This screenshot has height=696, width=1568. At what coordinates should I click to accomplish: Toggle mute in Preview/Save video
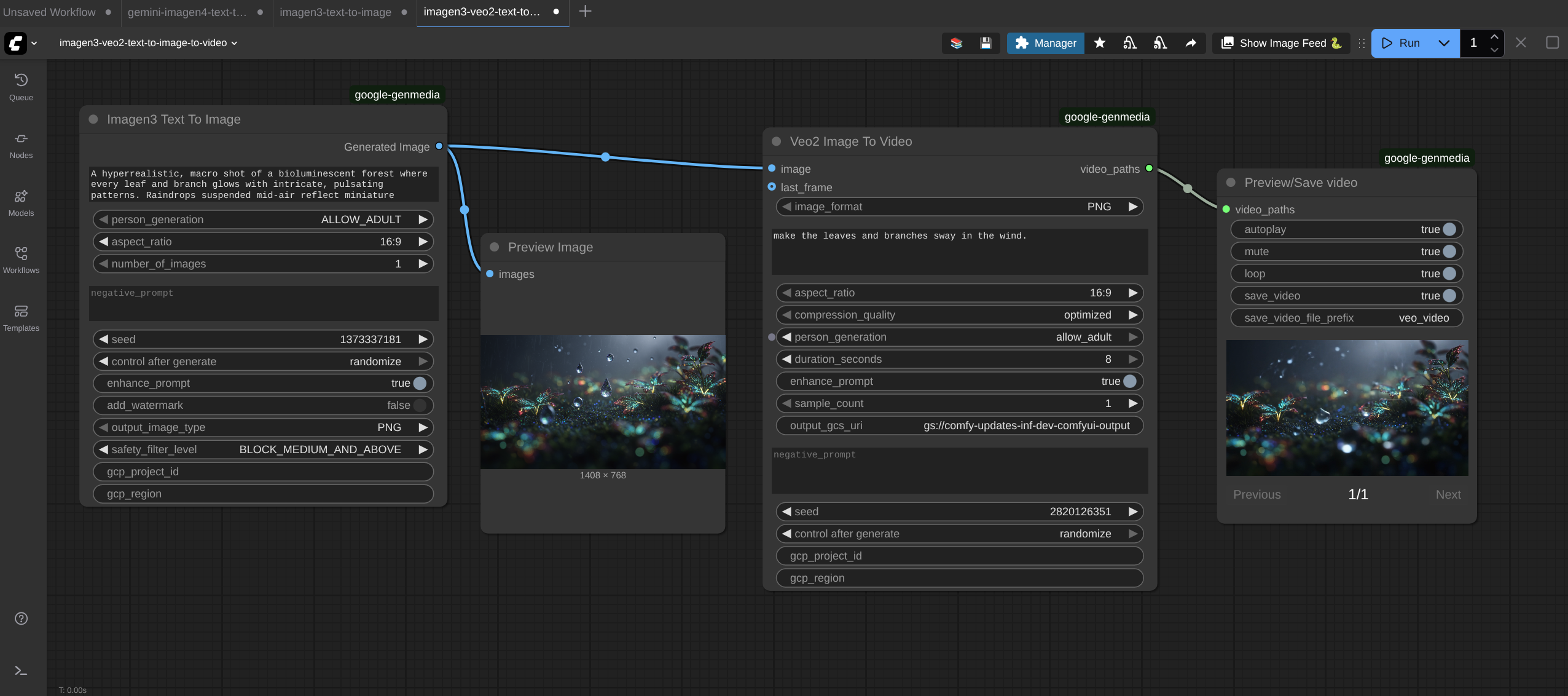pyautogui.click(x=1449, y=251)
